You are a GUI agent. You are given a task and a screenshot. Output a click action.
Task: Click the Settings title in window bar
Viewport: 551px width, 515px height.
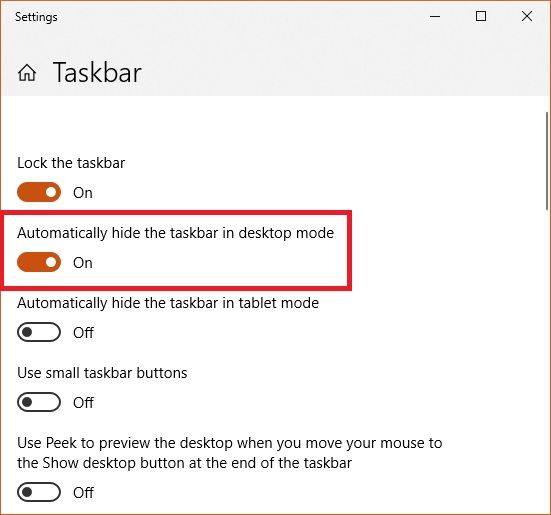click(36, 17)
